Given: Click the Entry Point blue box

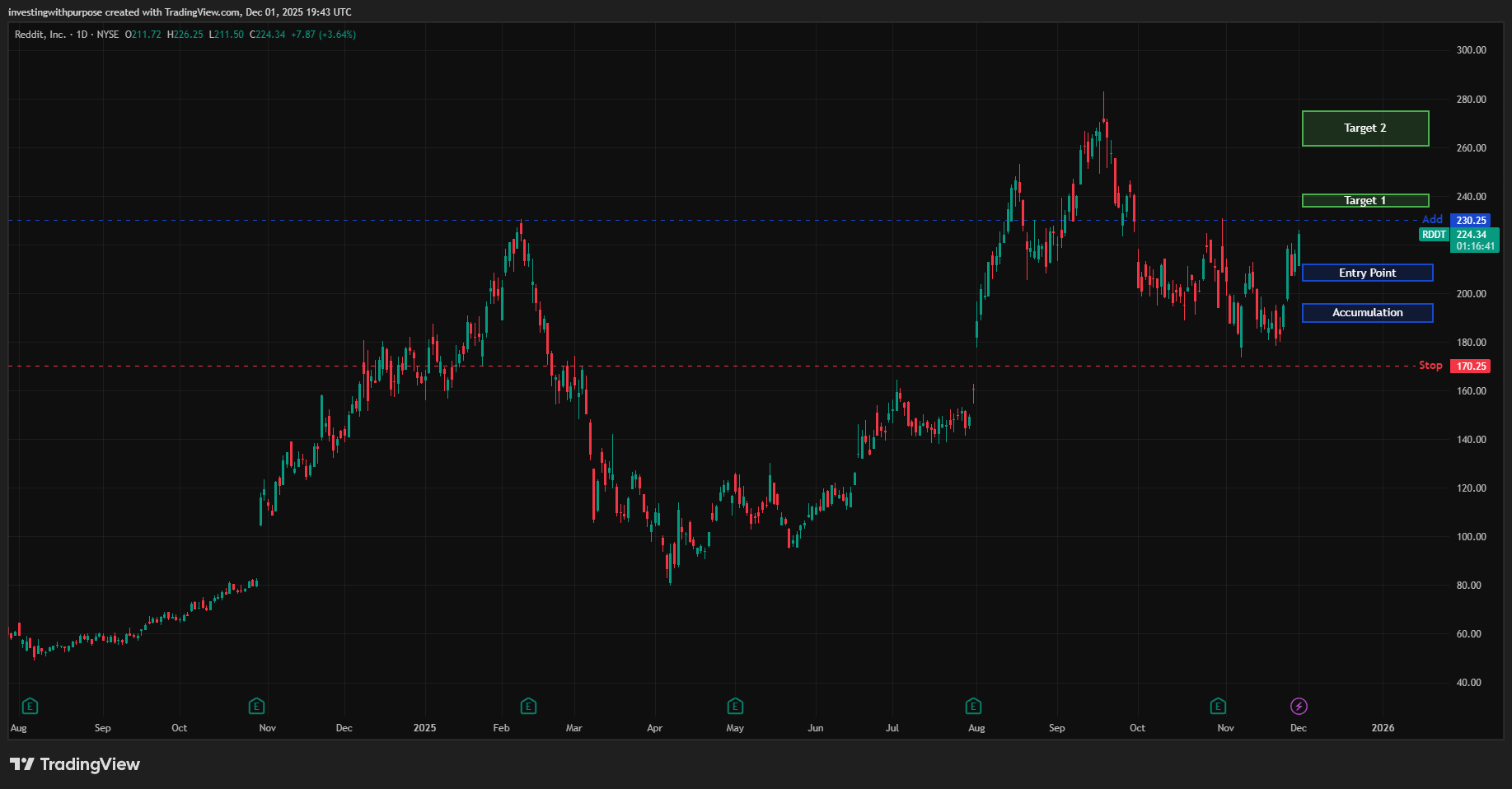Looking at the screenshot, I should click(1368, 273).
